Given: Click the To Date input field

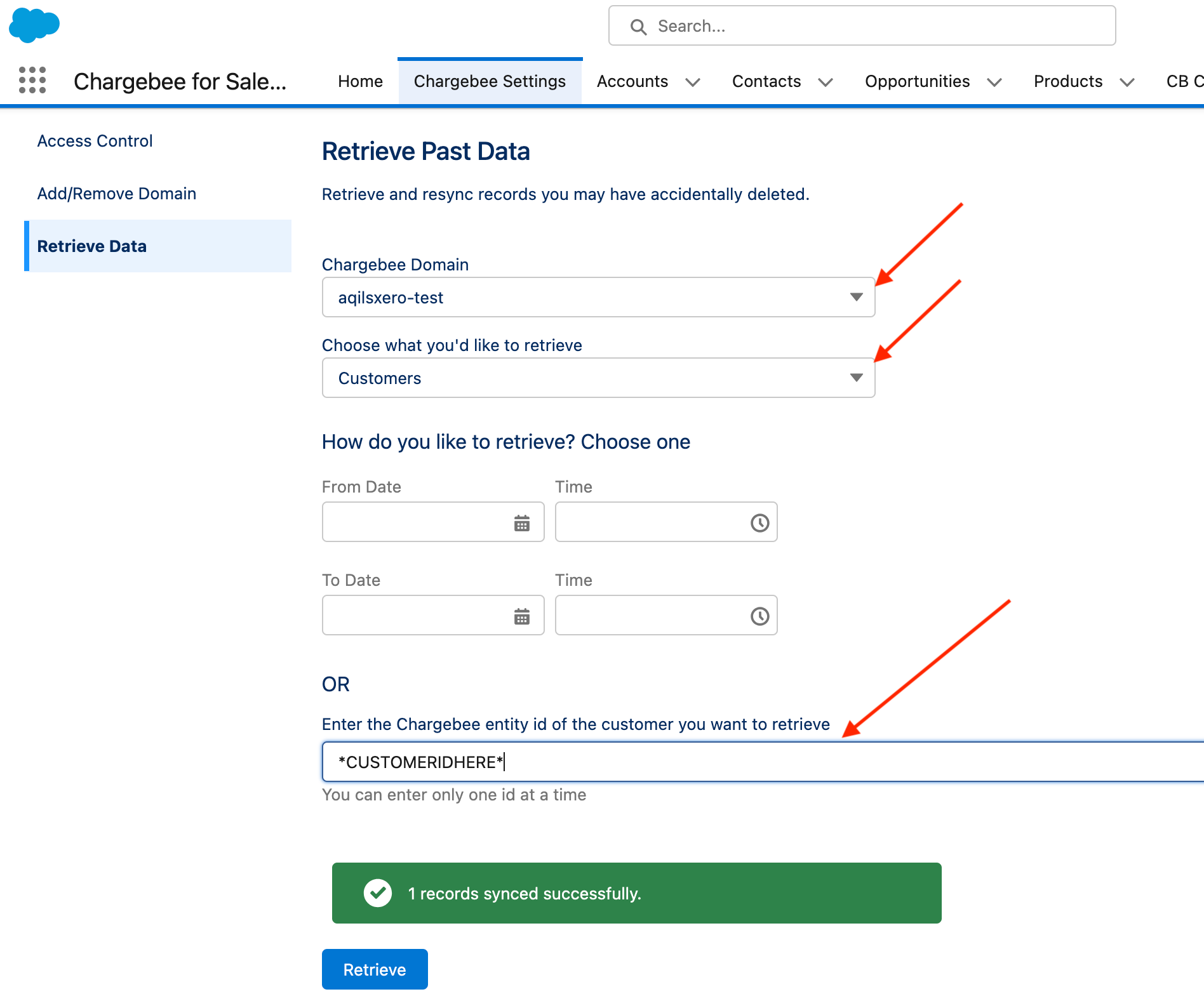Looking at the screenshot, I should coord(433,615).
